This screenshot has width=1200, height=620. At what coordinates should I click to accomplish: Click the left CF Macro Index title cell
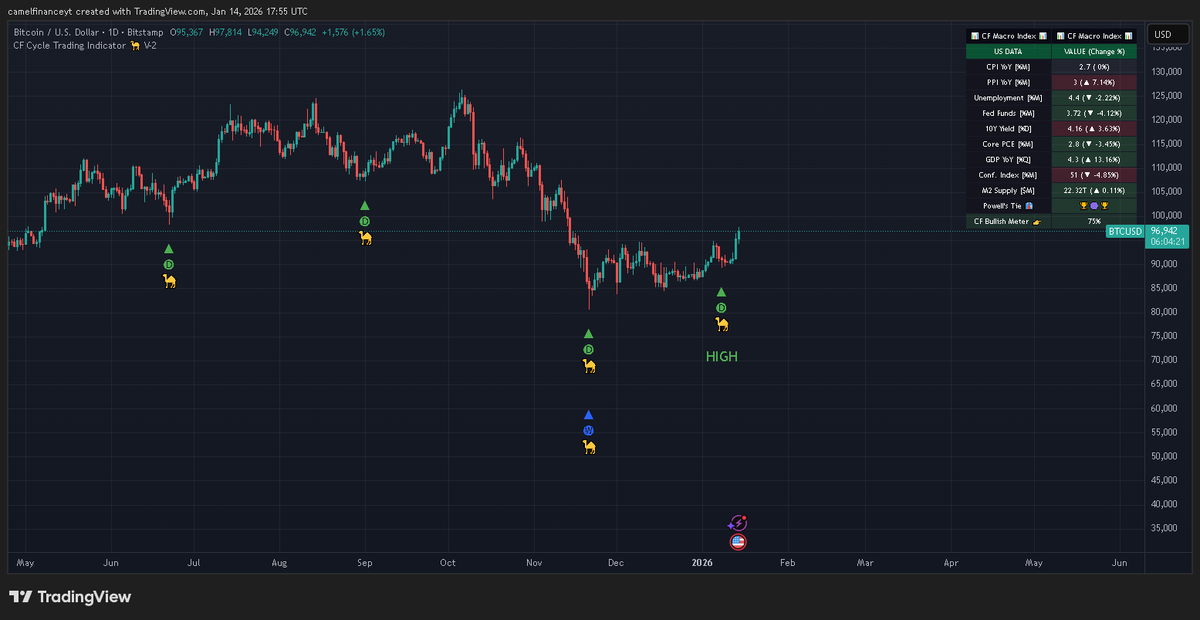click(x=1008, y=36)
